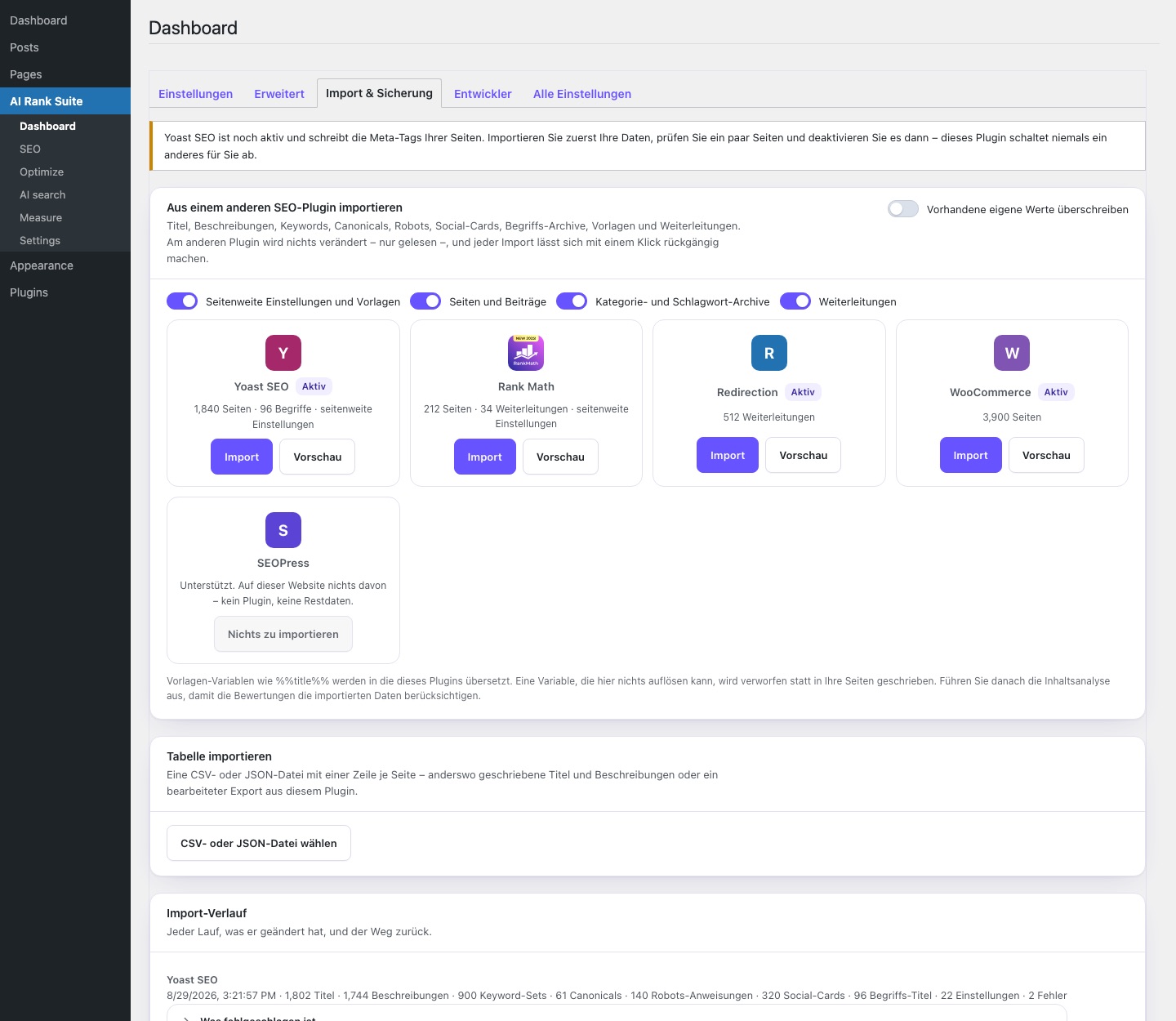This screenshot has width=1176, height=1021.
Task: Click 'Nichts zu importieren' on SEOPress card
Action: click(283, 634)
